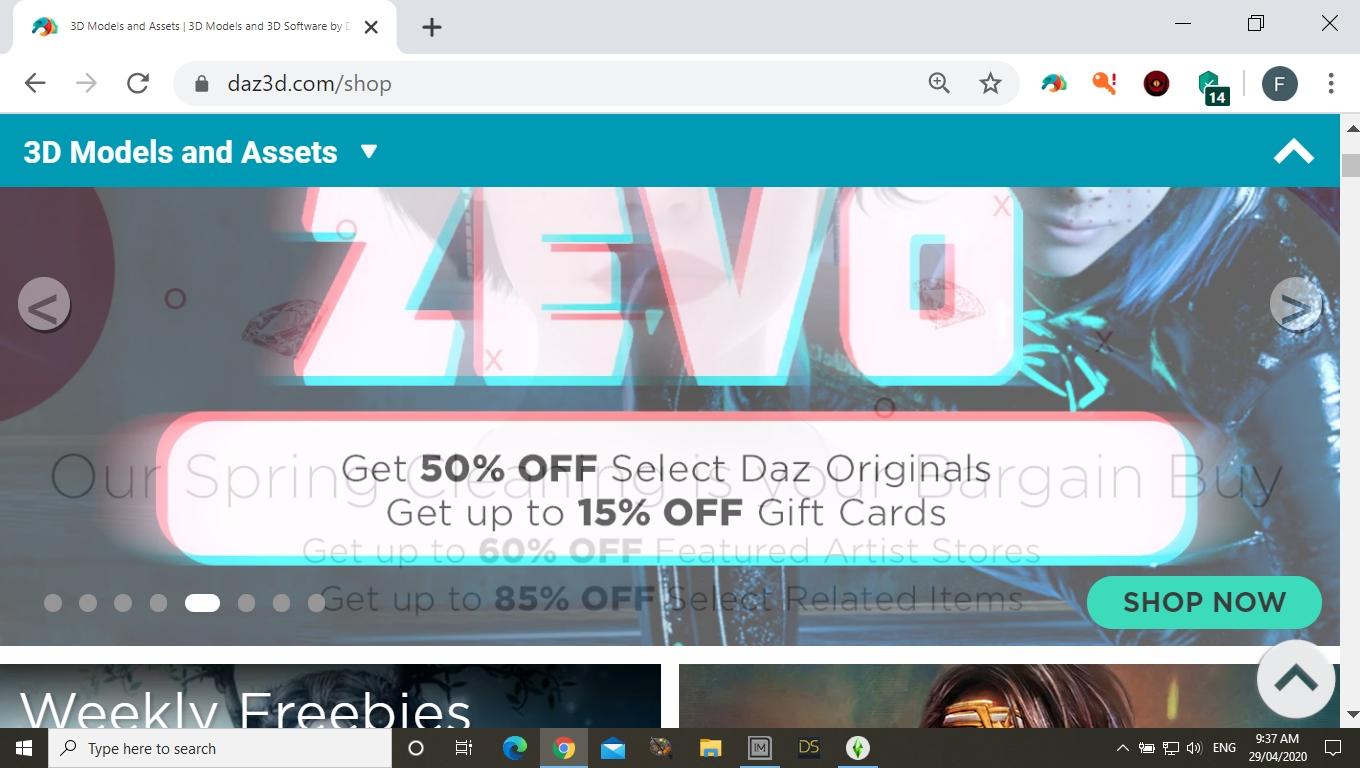The image size is (1360, 768).
Task: Reload the page with refresh icon
Action: 138,84
